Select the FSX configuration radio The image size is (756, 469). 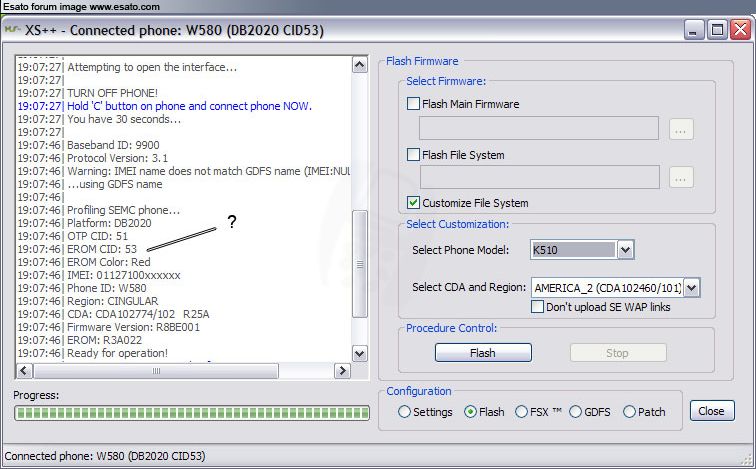click(521, 412)
